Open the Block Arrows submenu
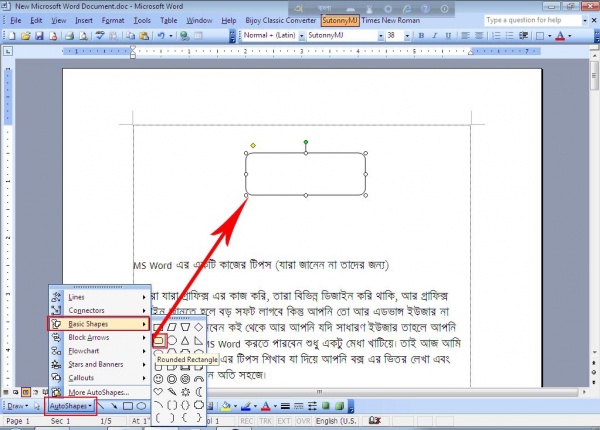This screenshot has width=600, height=430. pyautogui.click(x=100, y=337)
